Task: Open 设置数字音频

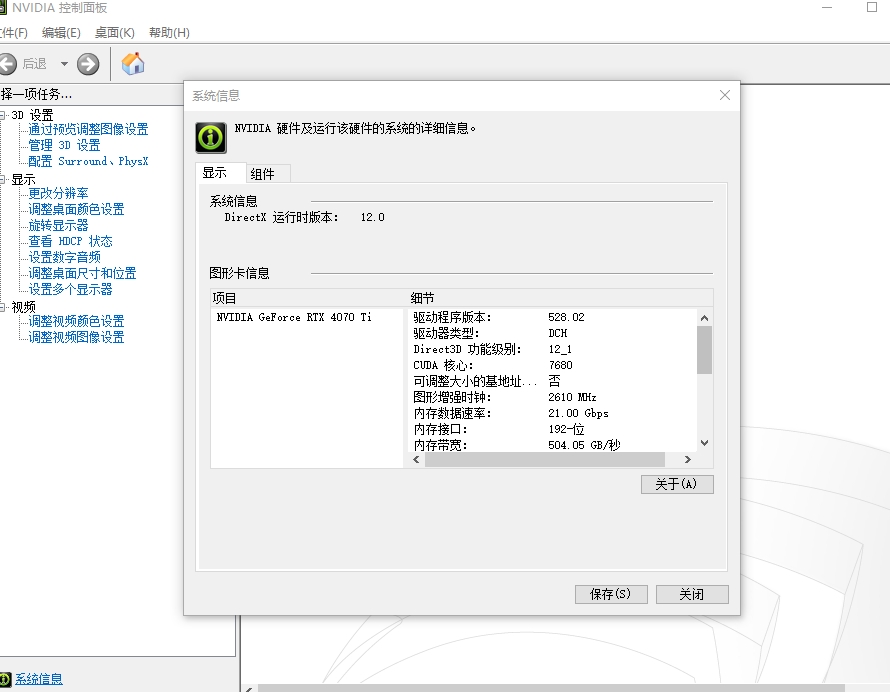Action: tap(64, 257)
